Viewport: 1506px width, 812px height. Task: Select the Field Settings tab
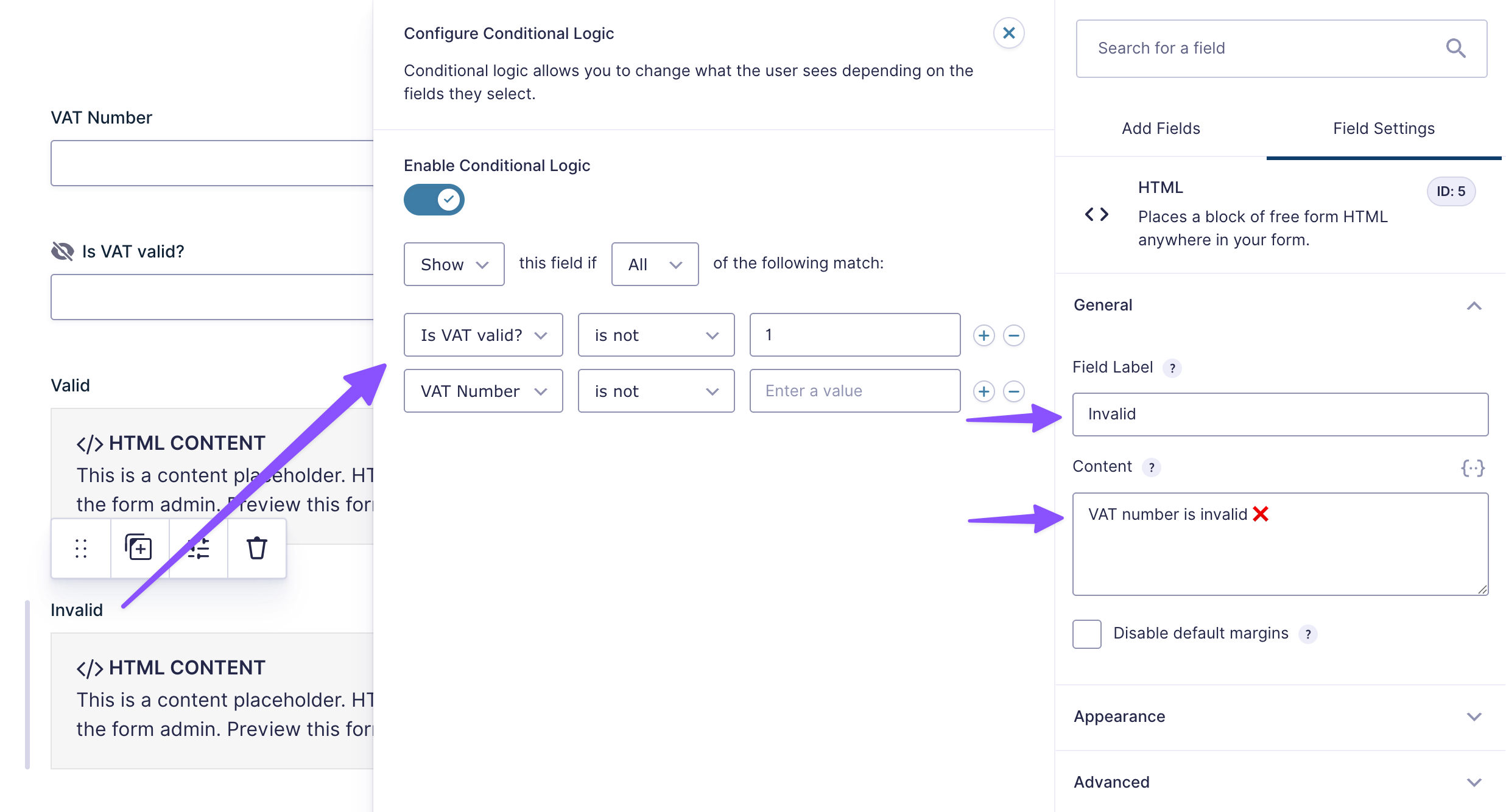point(1384,129)
